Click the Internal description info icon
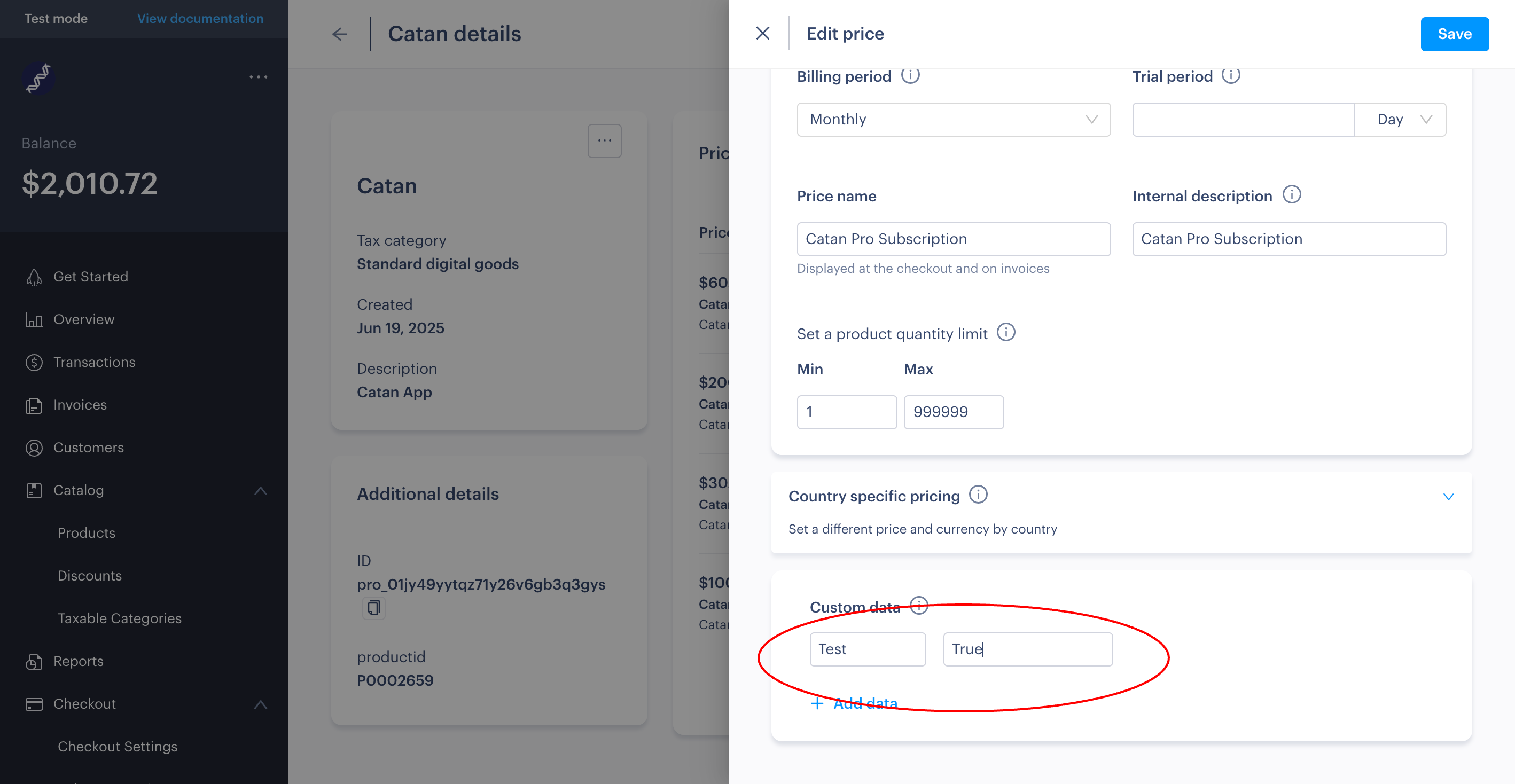Screen dimensions: 1515x784 [x=1292, y=195]
